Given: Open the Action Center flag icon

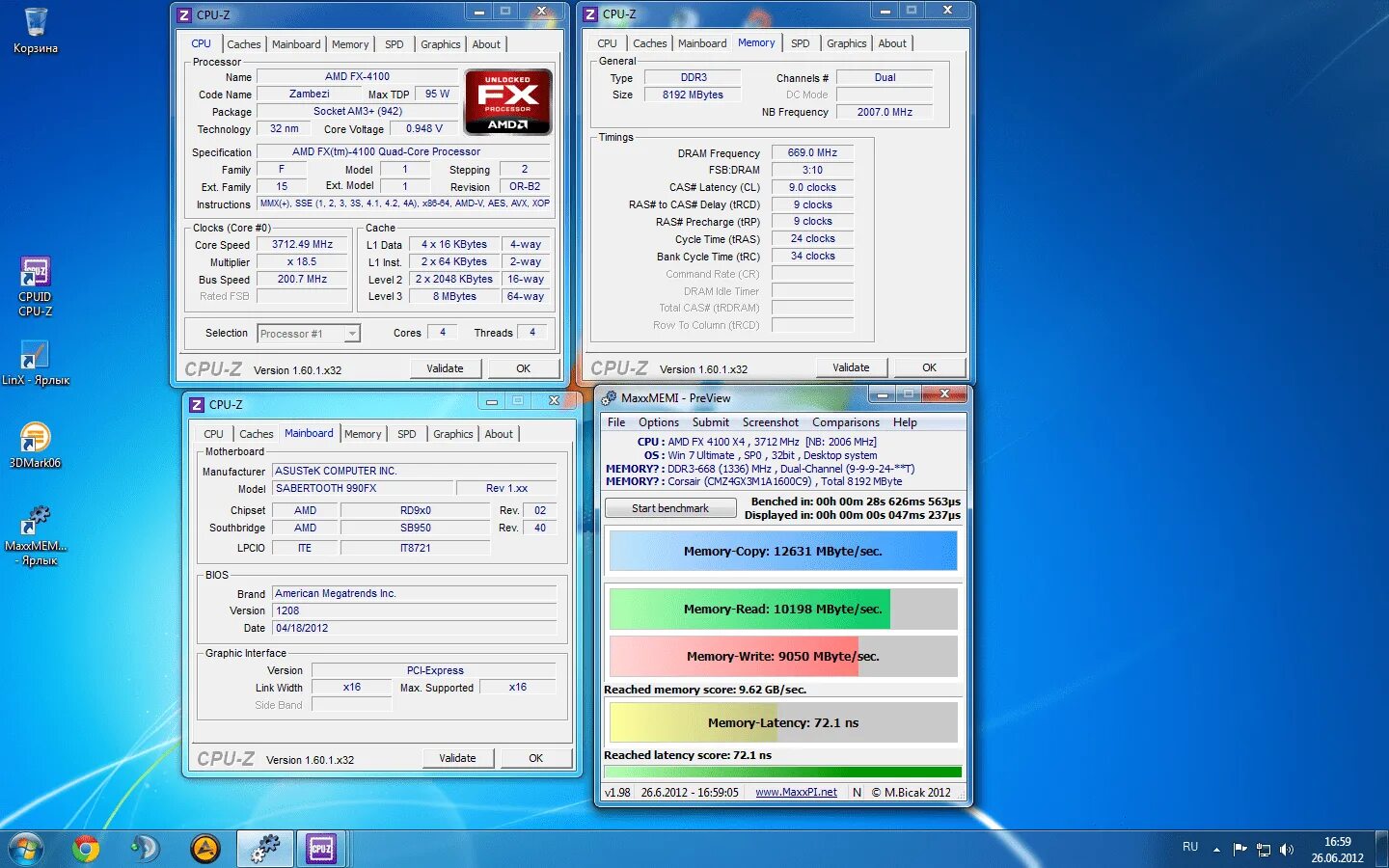Looking at the screenshot, I should click(1239, 850).
